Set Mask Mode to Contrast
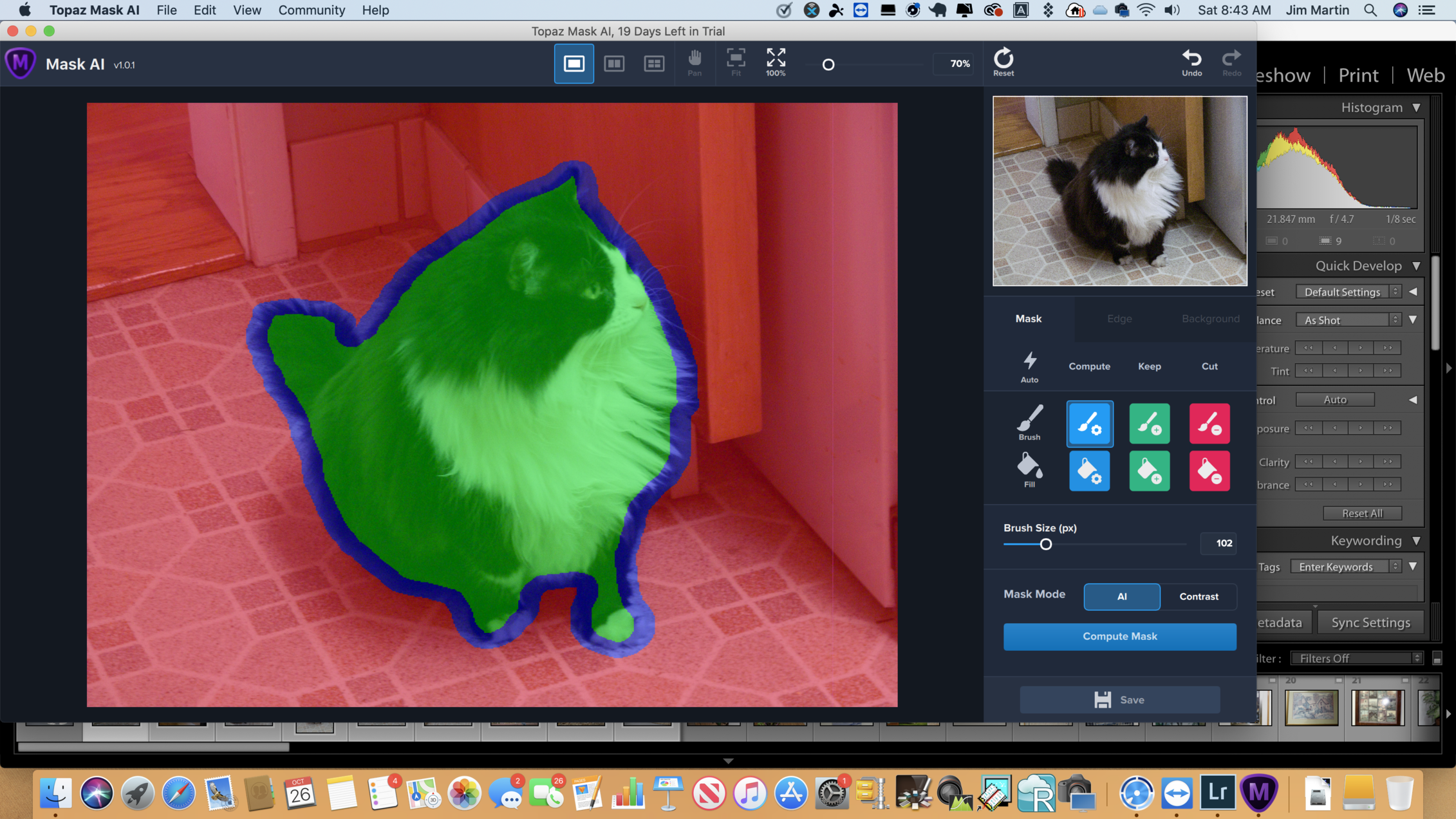Screen dimensions: 1456x819 click(x=1198, y=596)
